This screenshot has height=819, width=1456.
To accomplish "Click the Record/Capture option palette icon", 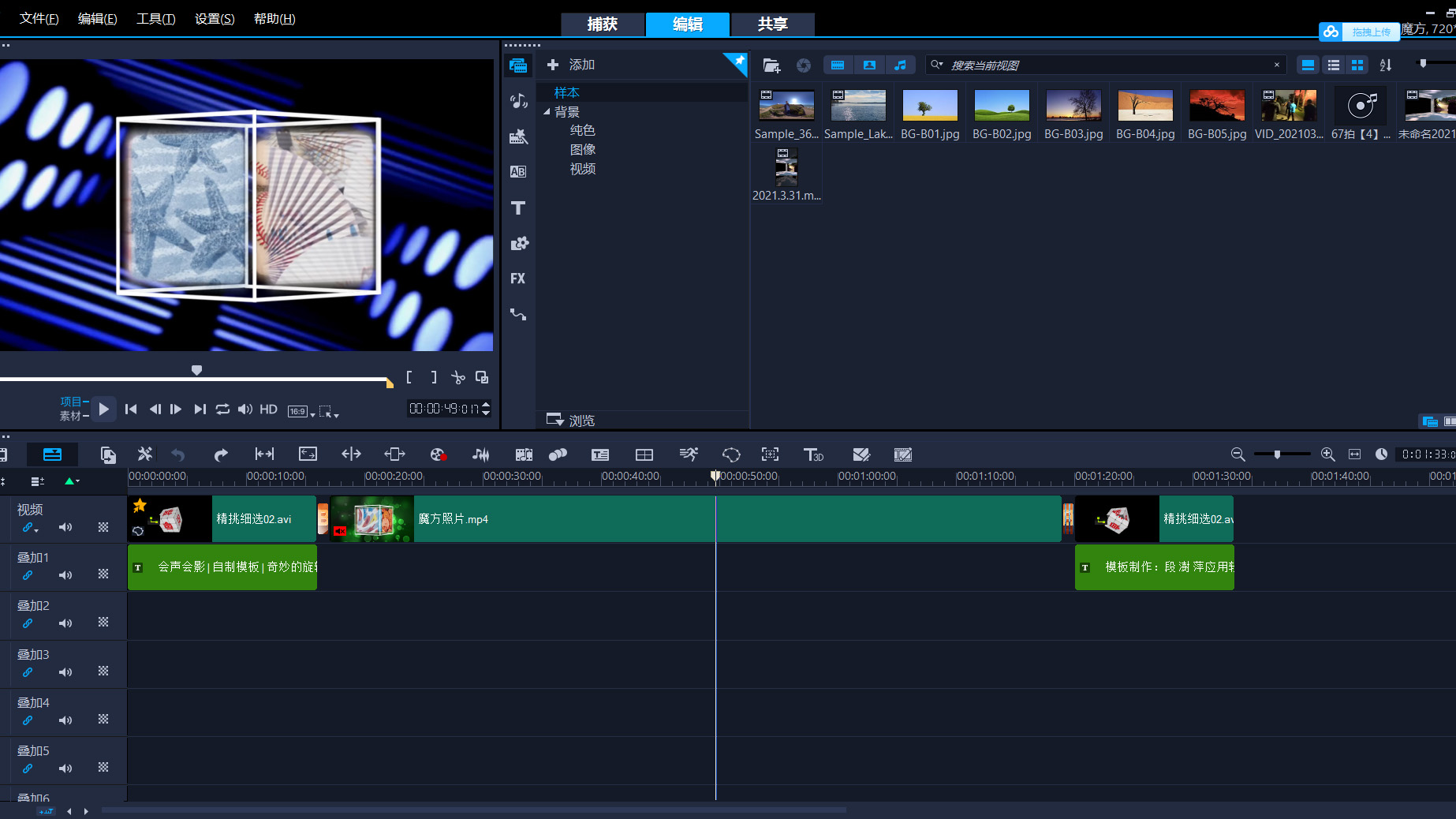I will click(x=438, y=454).
